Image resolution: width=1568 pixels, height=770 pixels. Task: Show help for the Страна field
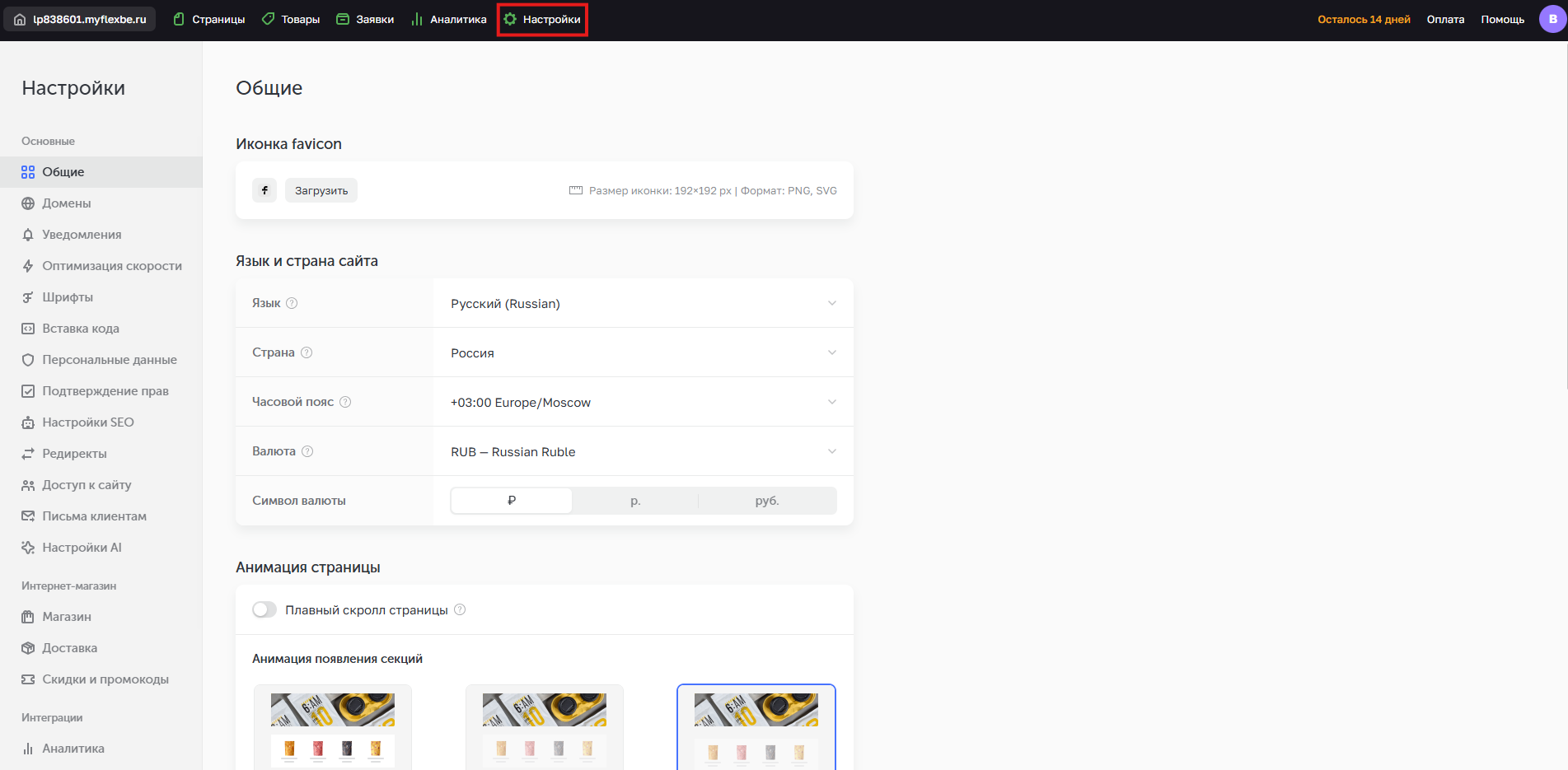(307, 352)
